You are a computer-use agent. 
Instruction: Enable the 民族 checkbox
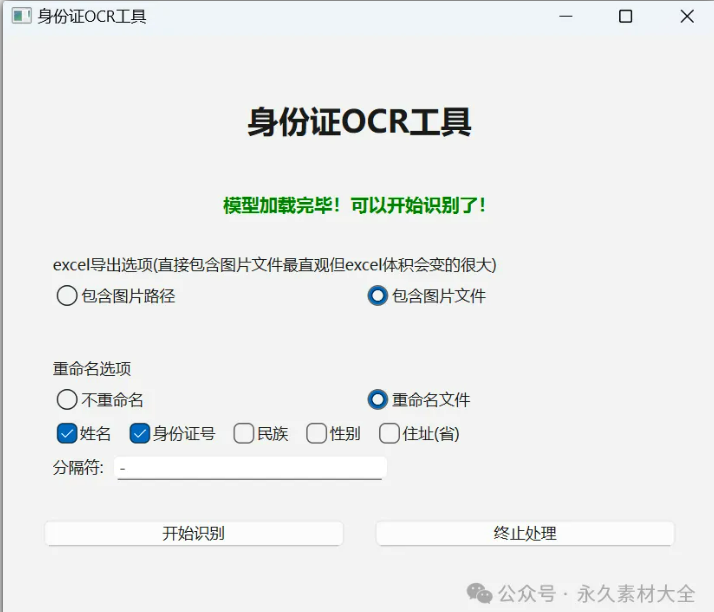click(x=243, y=434)
